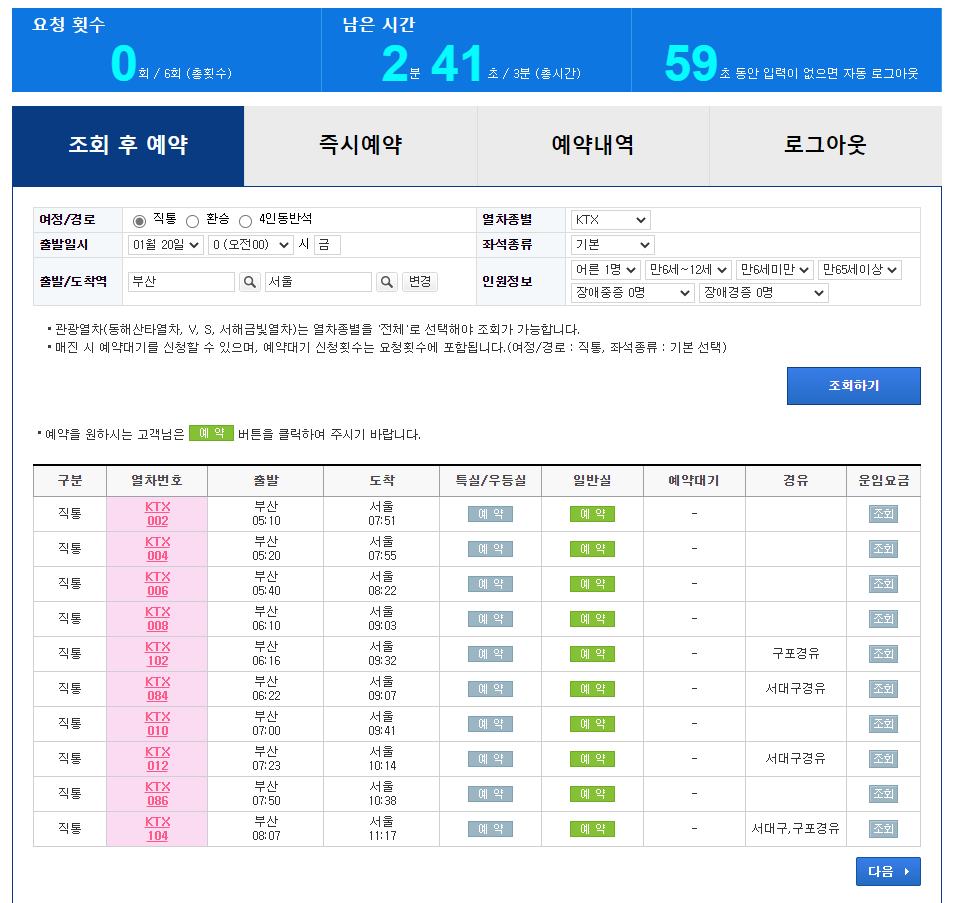This screenshot has height=903, width=958.
Task: Click the 조회하기 search button
Action: click(854, 386)
